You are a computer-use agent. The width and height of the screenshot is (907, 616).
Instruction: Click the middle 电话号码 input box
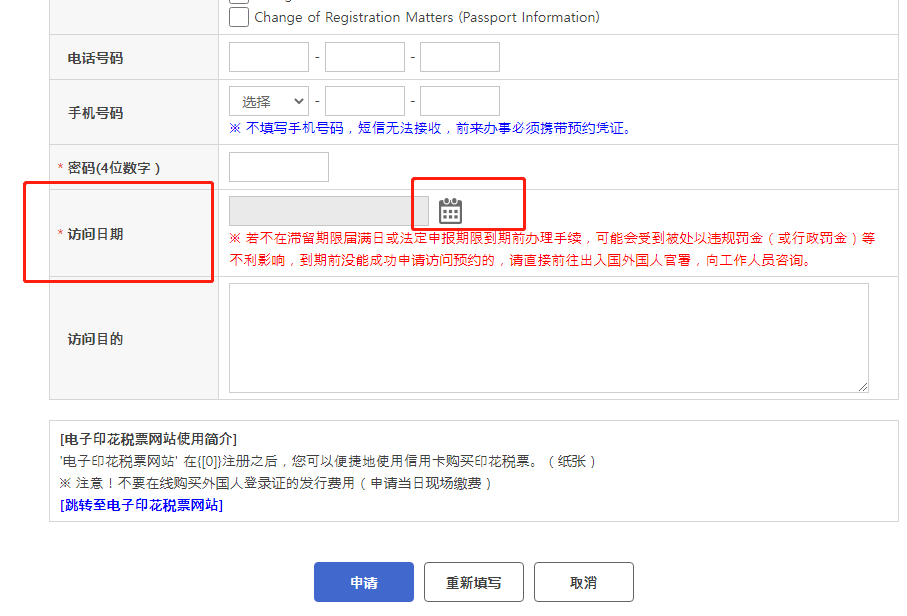coord(364,57)
